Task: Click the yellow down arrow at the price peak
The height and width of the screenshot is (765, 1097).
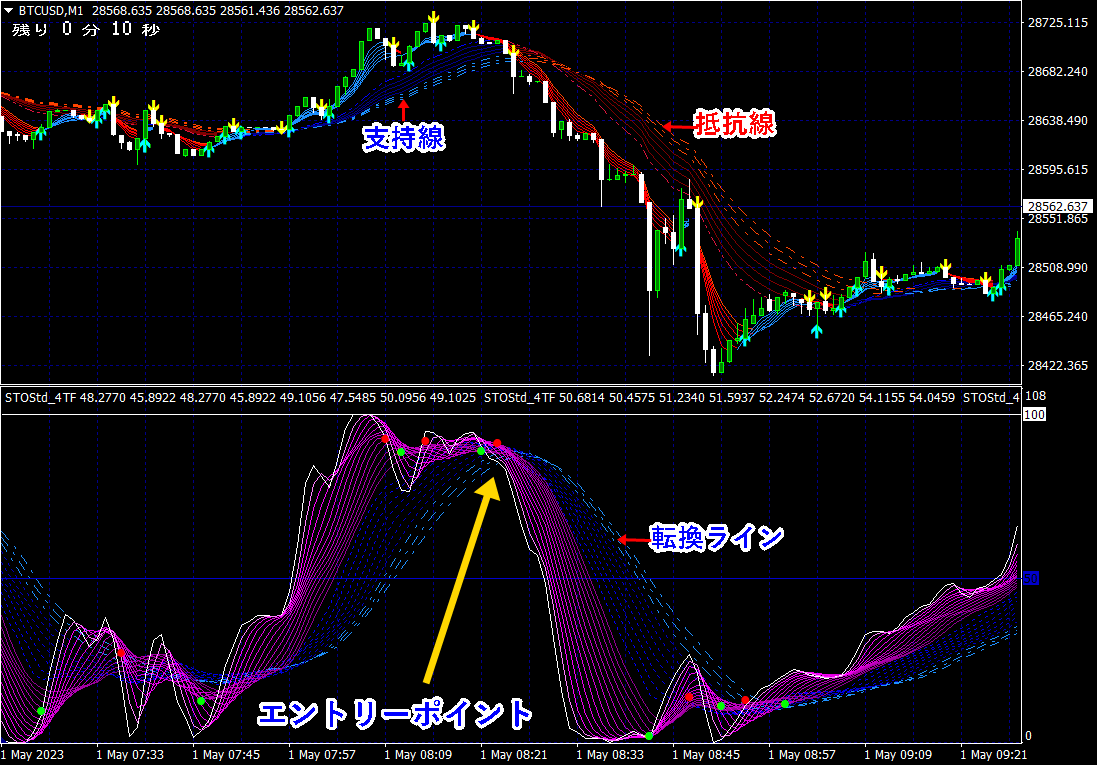Action: (x=434, y=19)
